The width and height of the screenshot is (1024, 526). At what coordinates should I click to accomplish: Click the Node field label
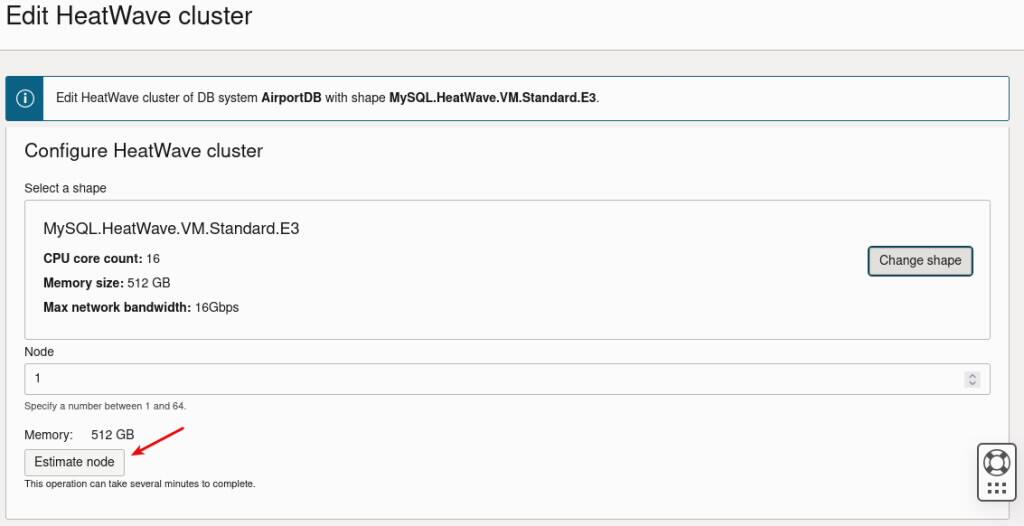39,352
